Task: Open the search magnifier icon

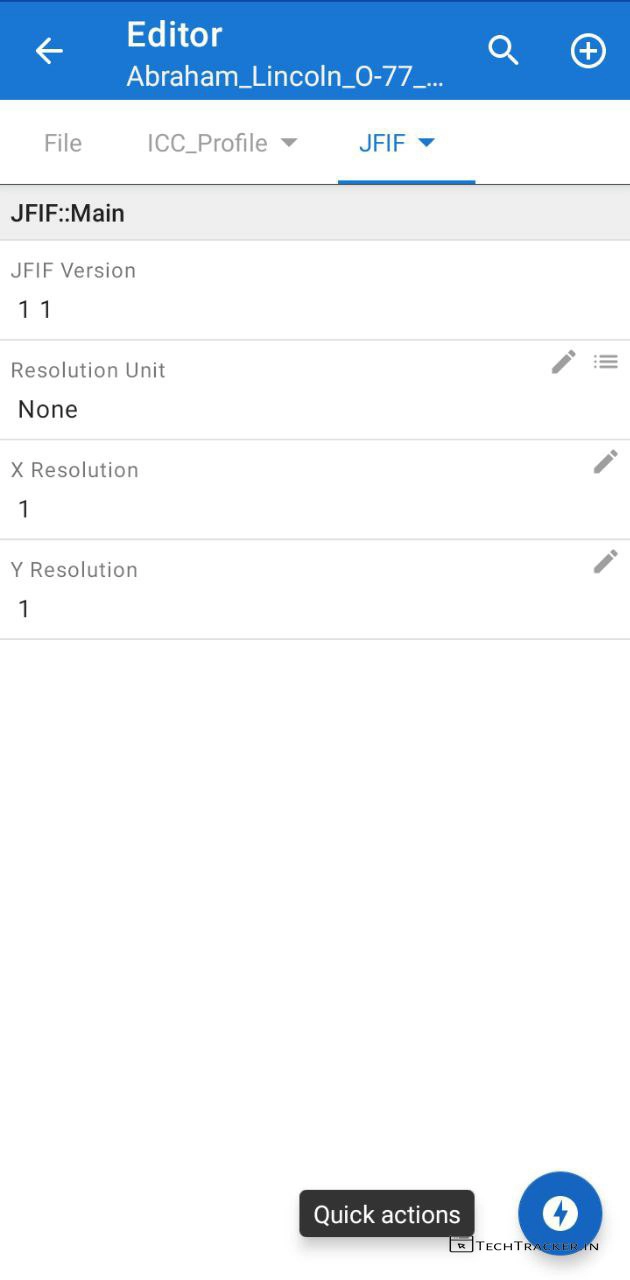Action: 503,51
